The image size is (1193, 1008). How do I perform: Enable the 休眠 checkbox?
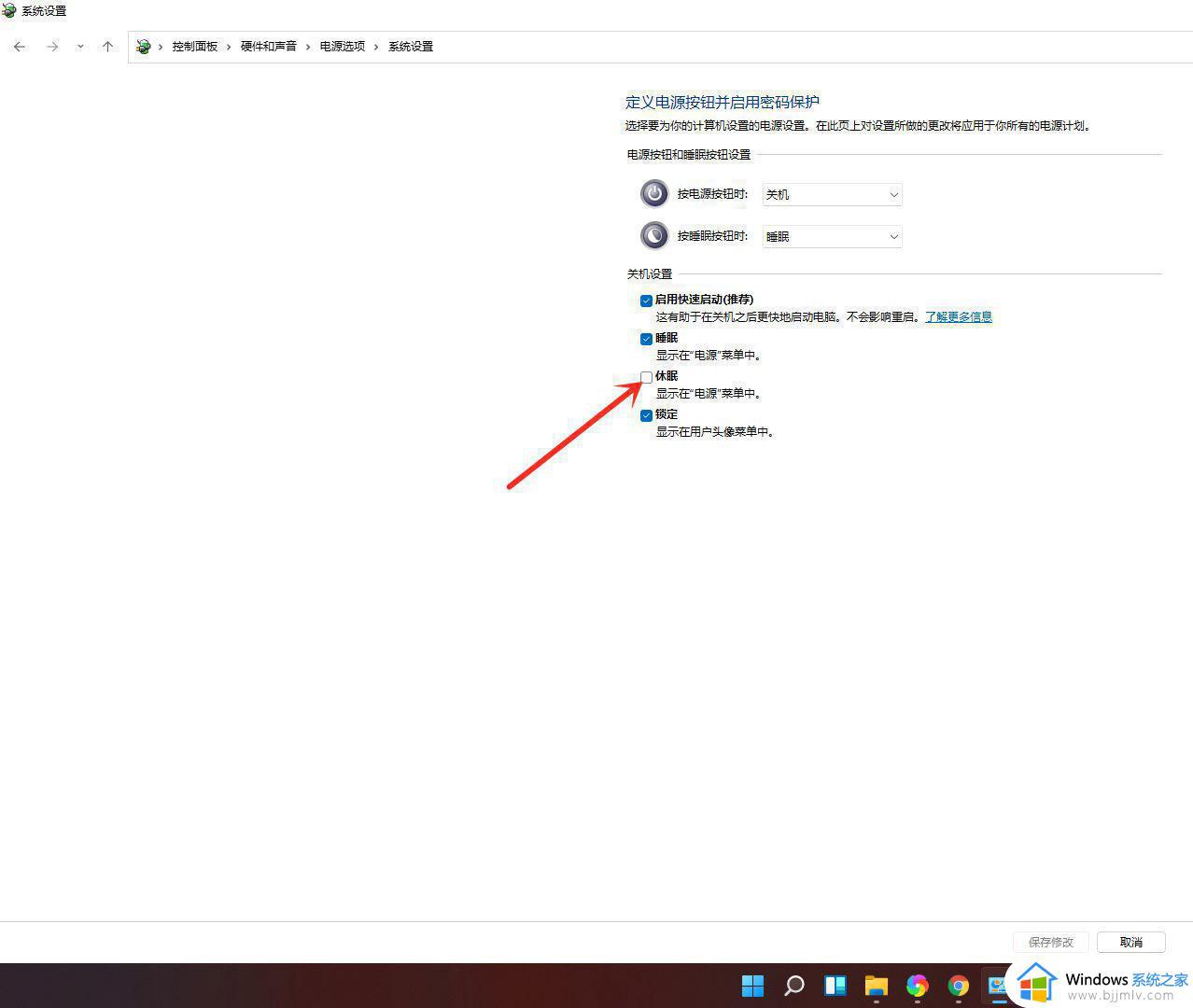(646, 377)
